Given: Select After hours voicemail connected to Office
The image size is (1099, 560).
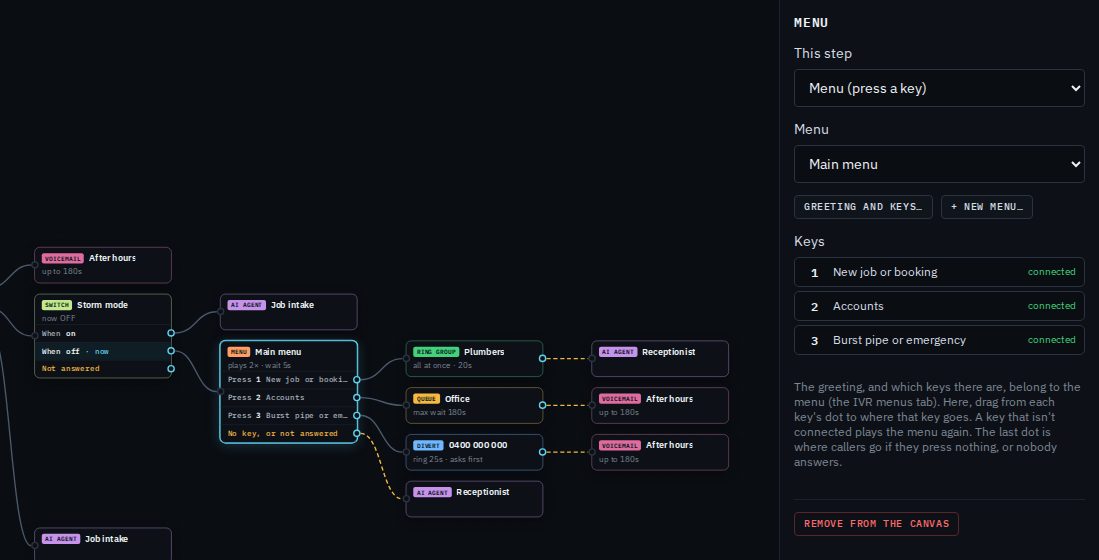Looking at the screenshot, I should coord(660,405).
